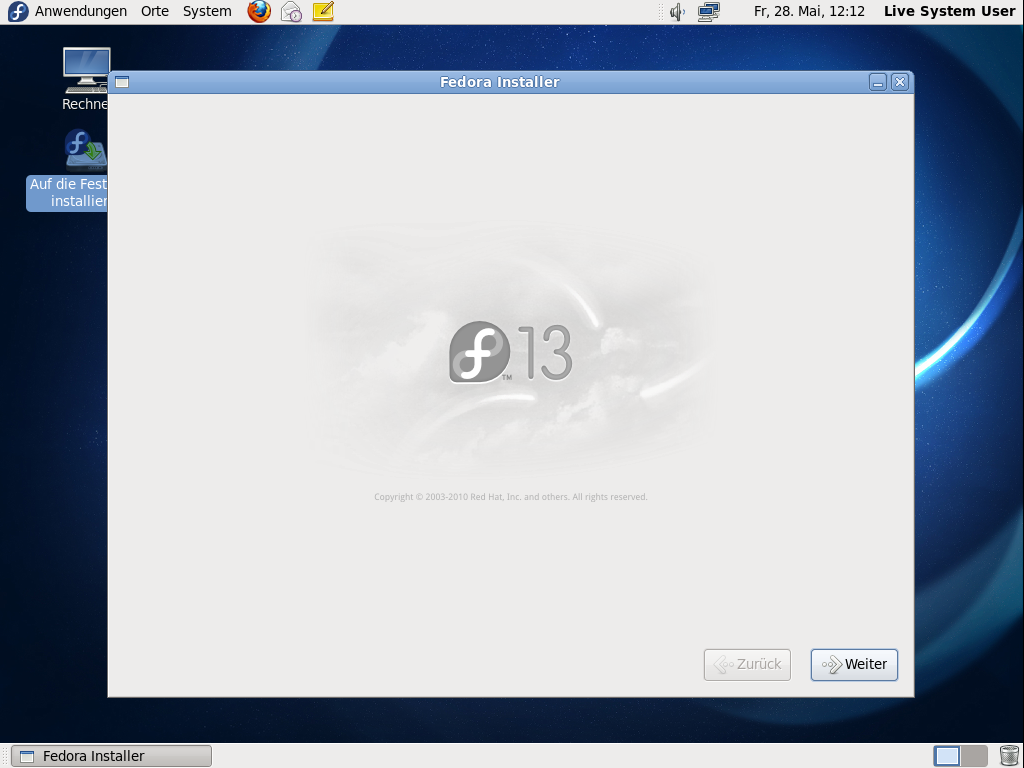Click the Fedora logo in the top panel
The width and height of the screenshot is (1024, 768).
pyautogui.click(x=18, y=11)
